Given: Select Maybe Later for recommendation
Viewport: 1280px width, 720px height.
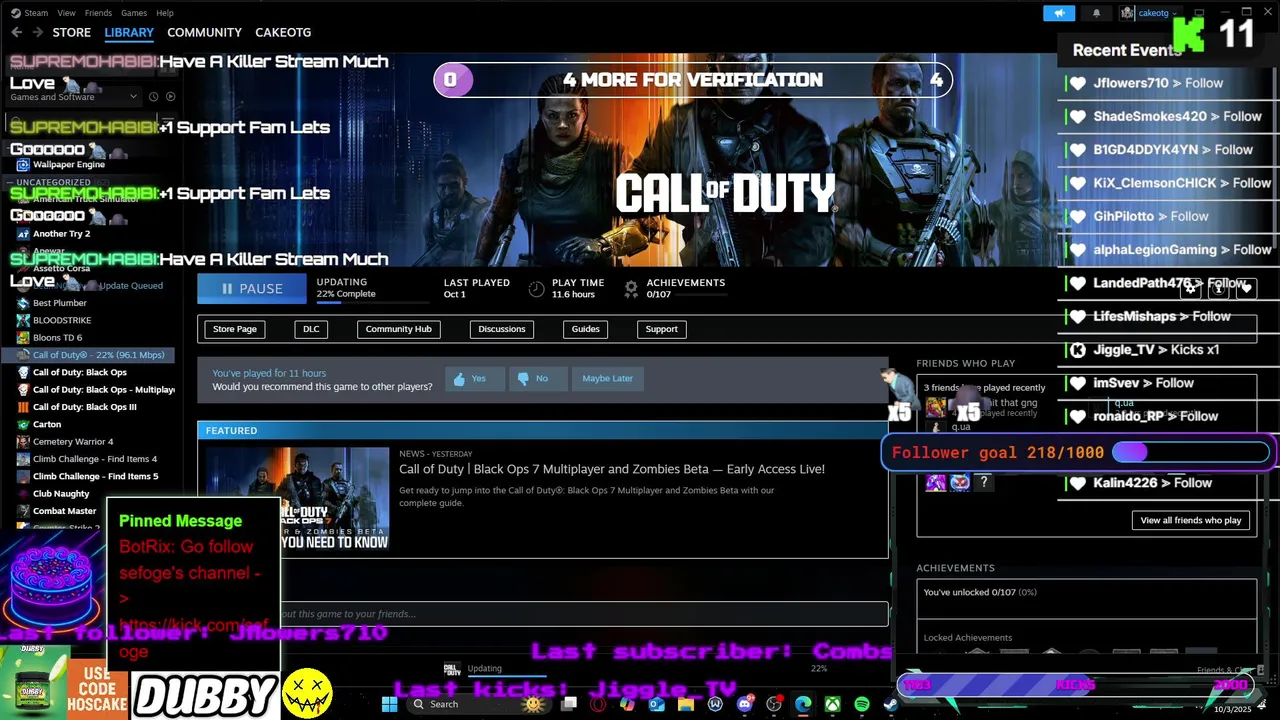Looking at the screenshot, I should 608,378.
